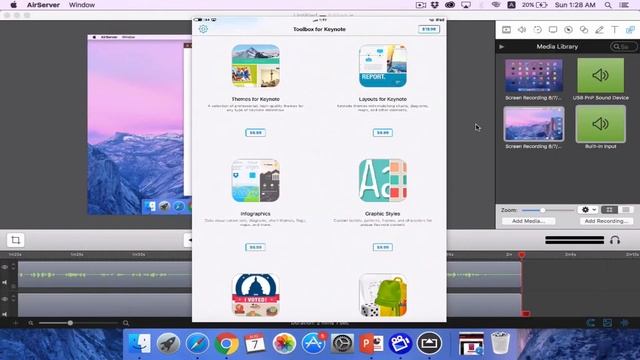Open Spotlight search in the menu bar
This screenshot has width=640, height=360.
[x=608, y=5]
